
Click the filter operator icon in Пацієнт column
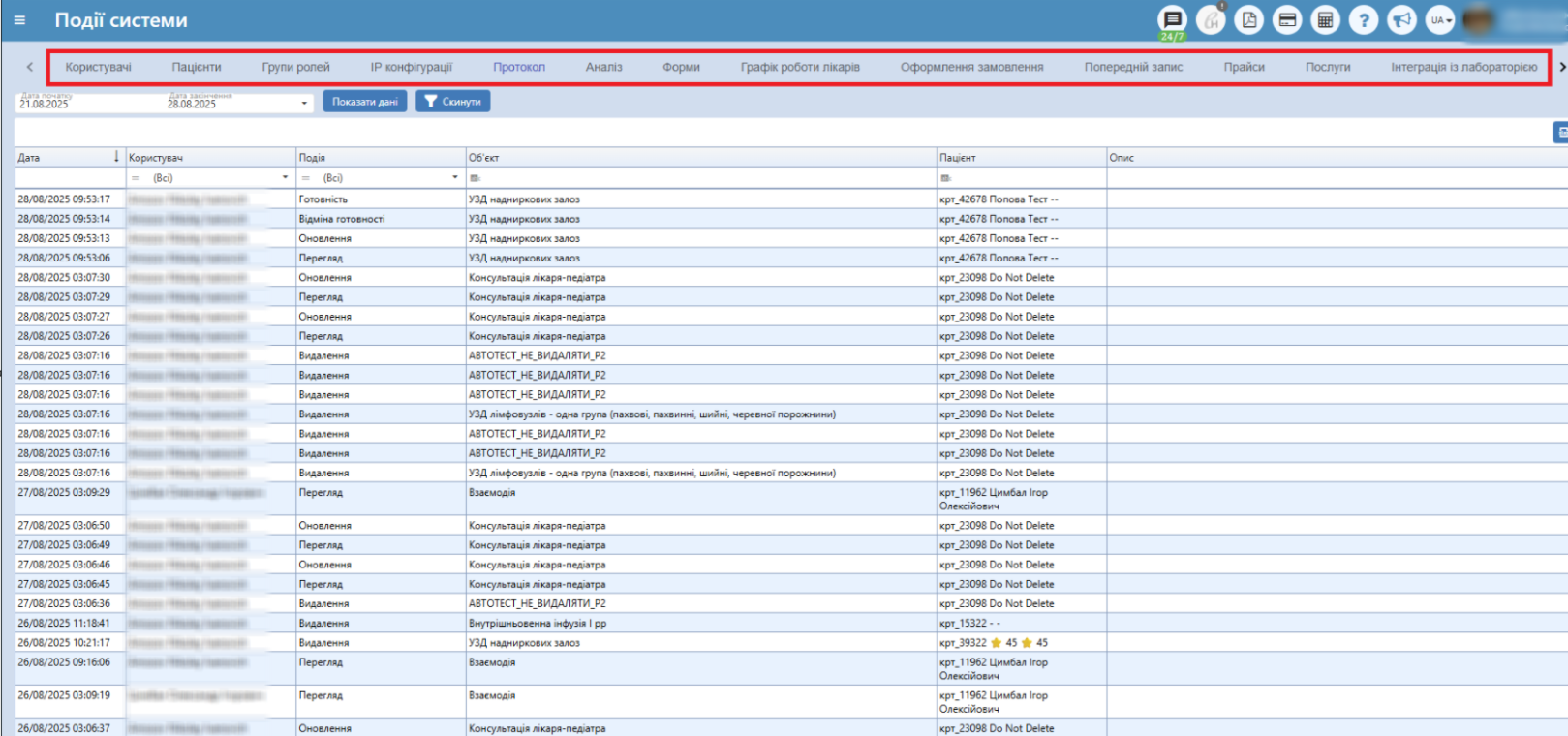945,178
